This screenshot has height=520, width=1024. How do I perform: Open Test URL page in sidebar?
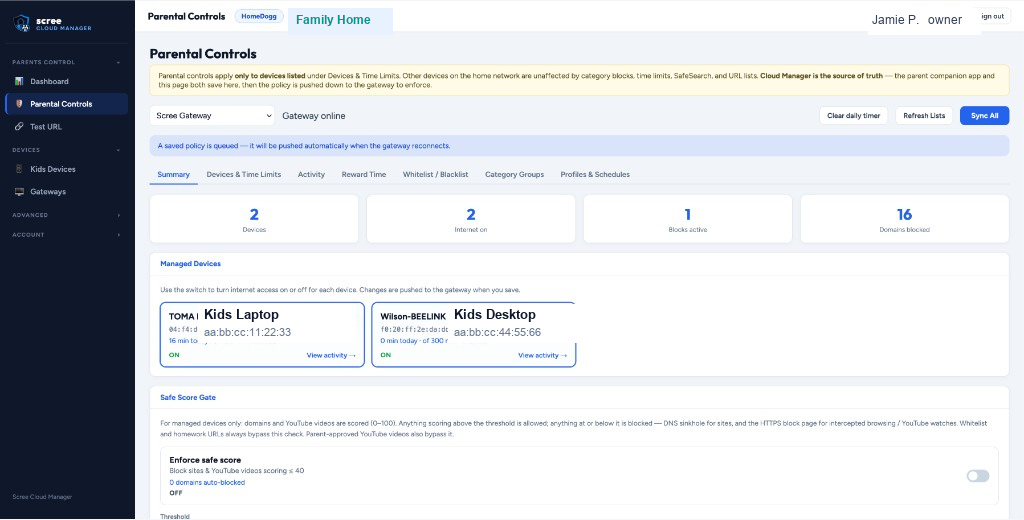click(66, 127)
